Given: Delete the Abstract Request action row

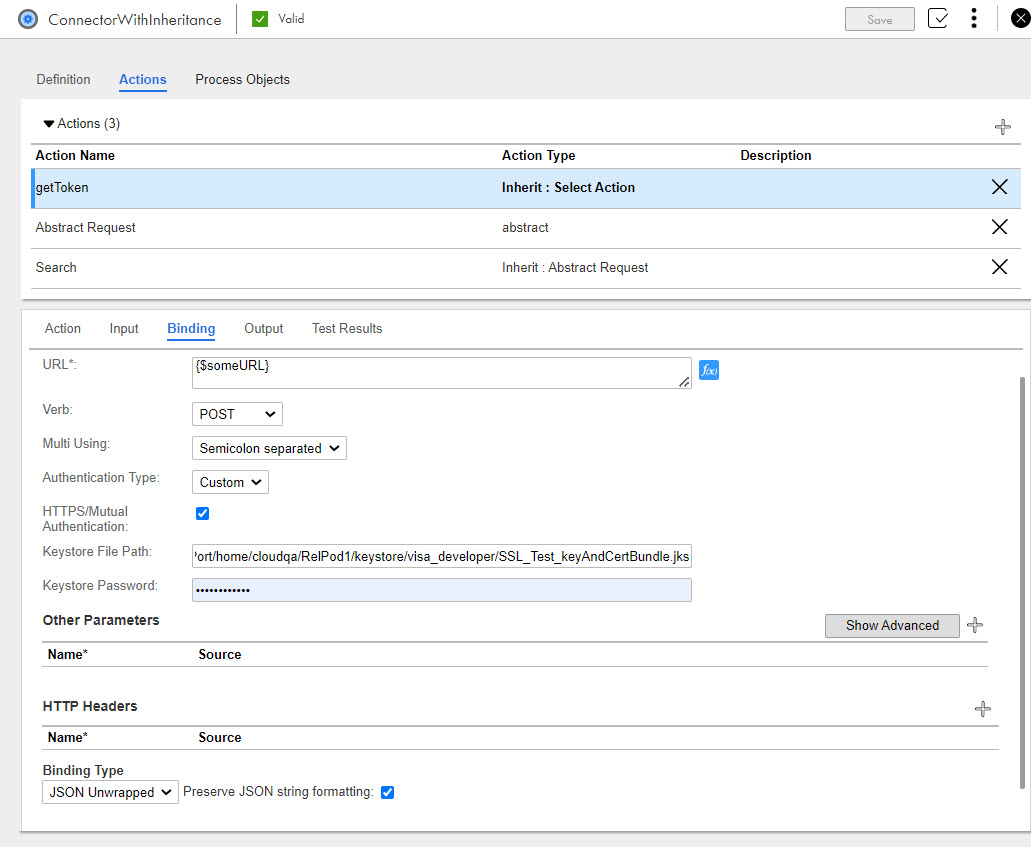Looking at the screenshot, I should coord(999,228).
